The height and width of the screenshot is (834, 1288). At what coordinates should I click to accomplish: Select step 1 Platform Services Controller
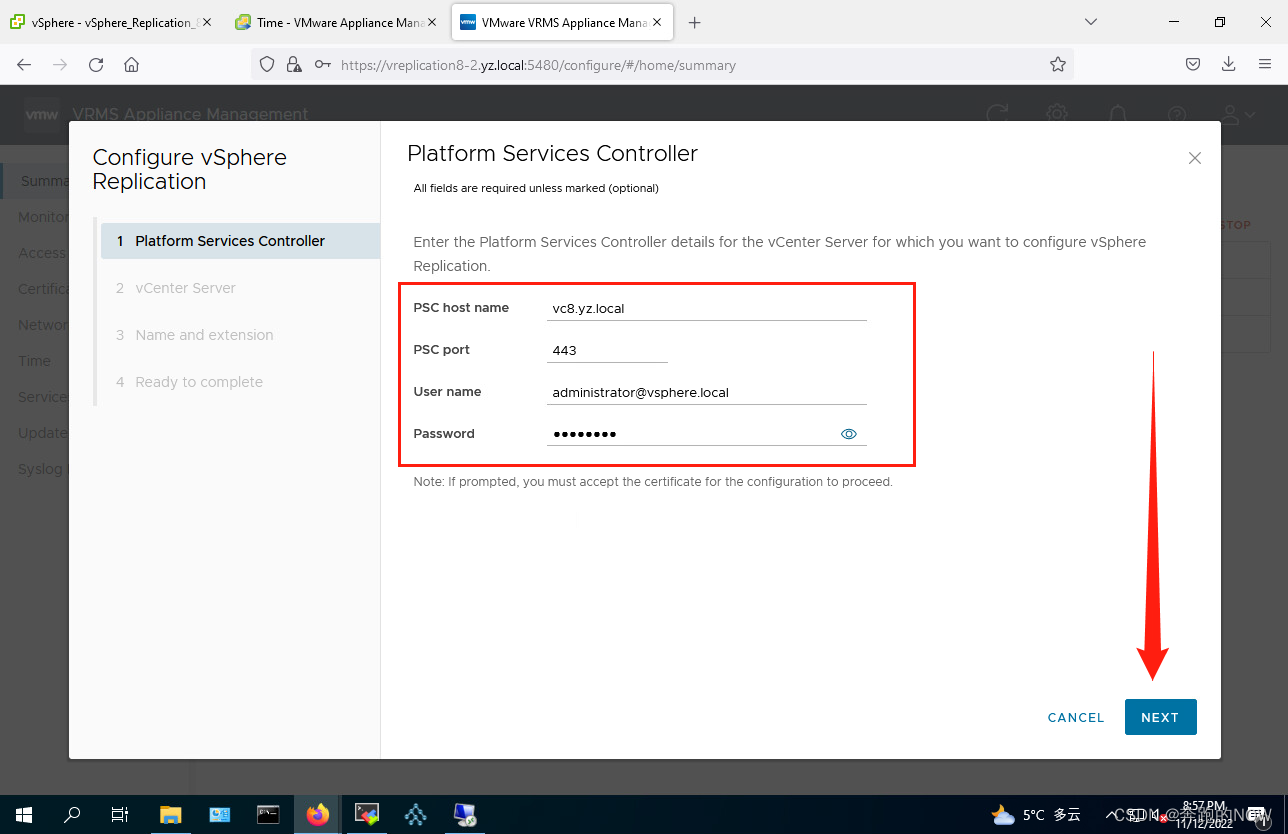240,241
